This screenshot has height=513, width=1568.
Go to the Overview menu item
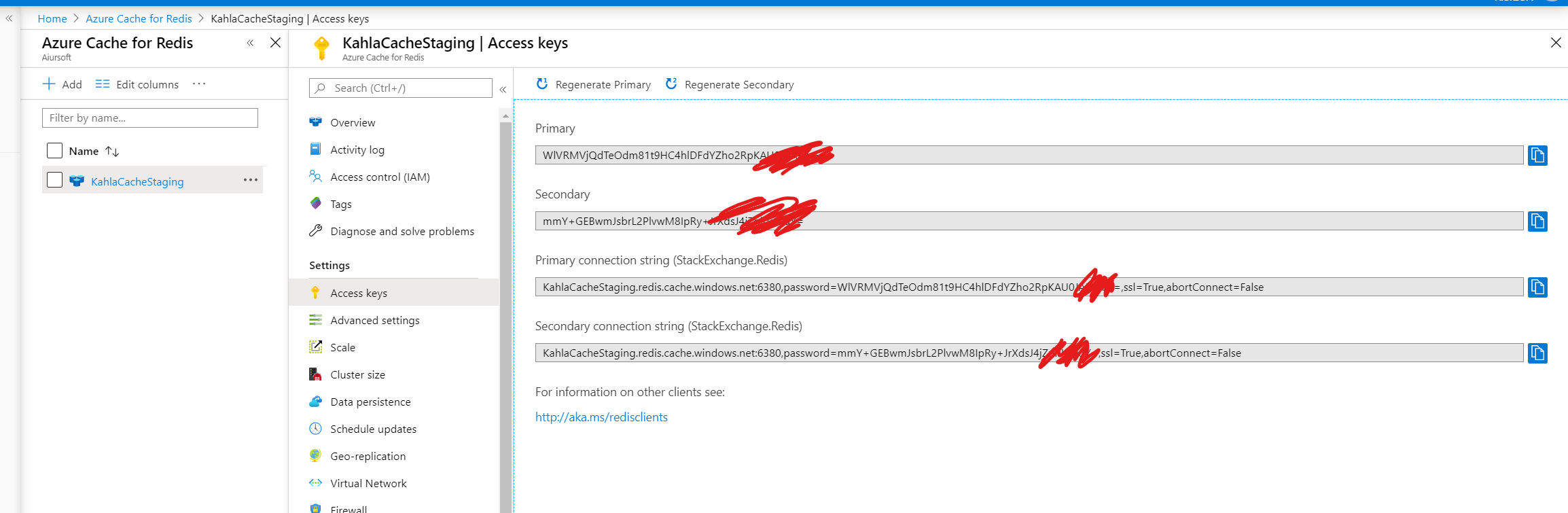pos(353,122)
